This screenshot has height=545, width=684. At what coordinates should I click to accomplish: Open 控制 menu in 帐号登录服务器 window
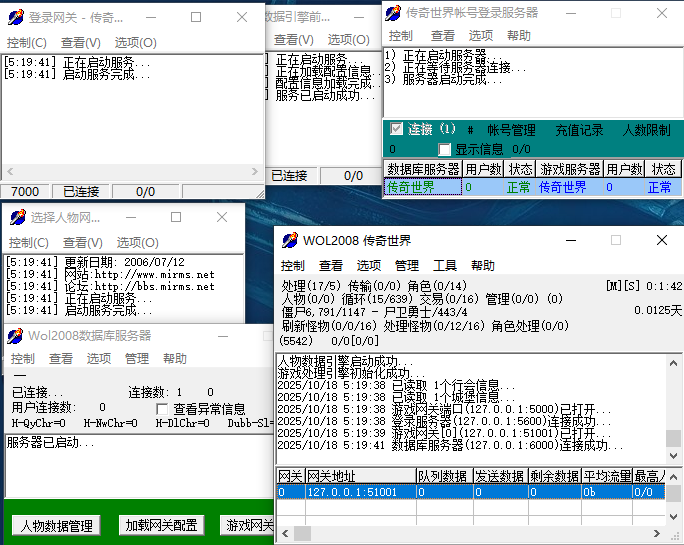point(400,35)
